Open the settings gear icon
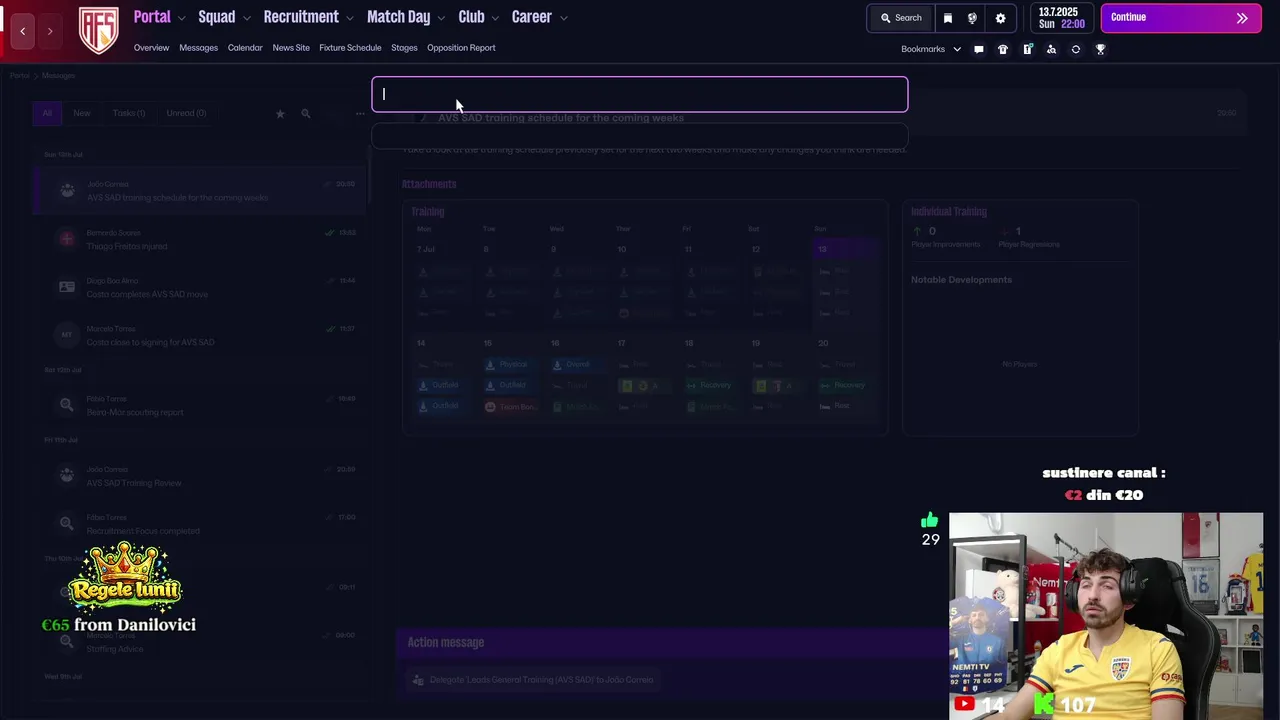The width and height of the screenshot is (1280, 720). [x=1000, y=18]
